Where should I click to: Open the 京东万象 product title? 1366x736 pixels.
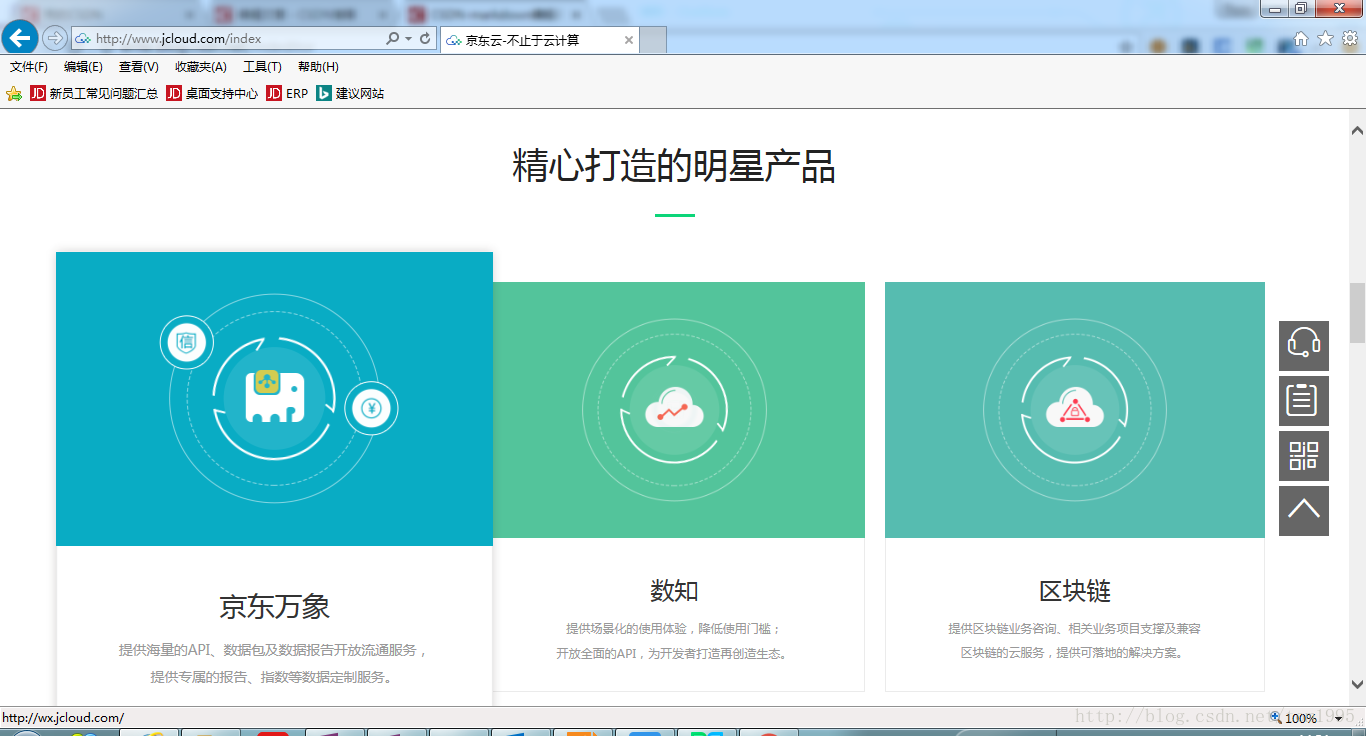coord(274,607)
